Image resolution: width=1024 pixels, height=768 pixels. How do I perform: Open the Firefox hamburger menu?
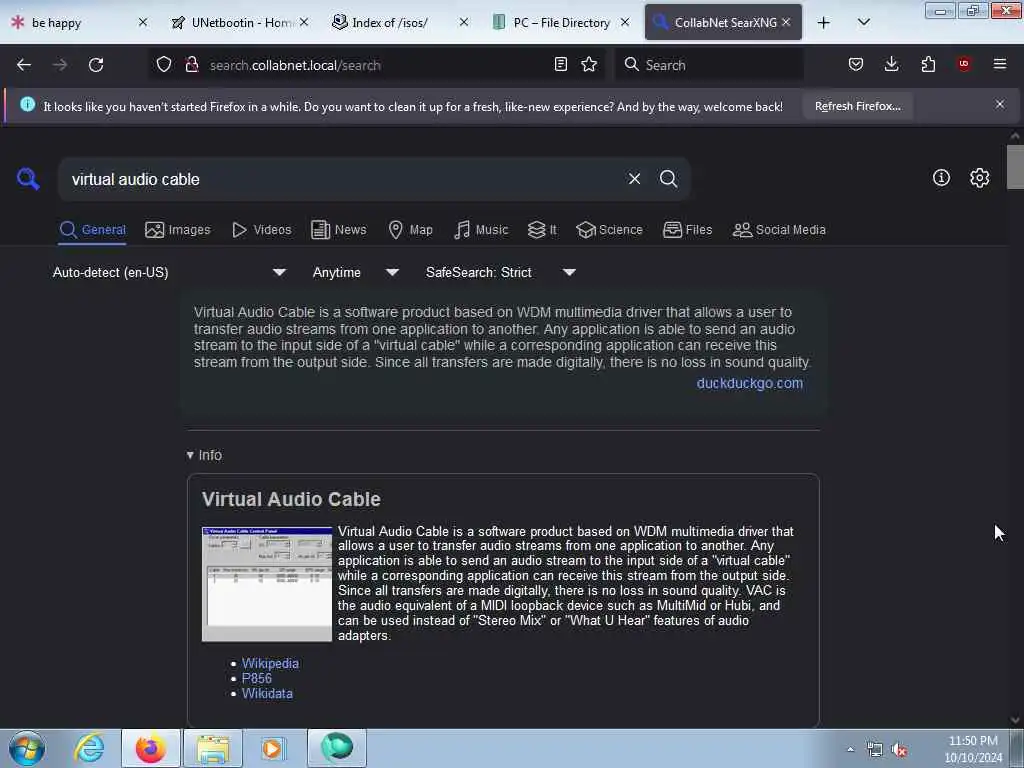[x=1000, y=64]
